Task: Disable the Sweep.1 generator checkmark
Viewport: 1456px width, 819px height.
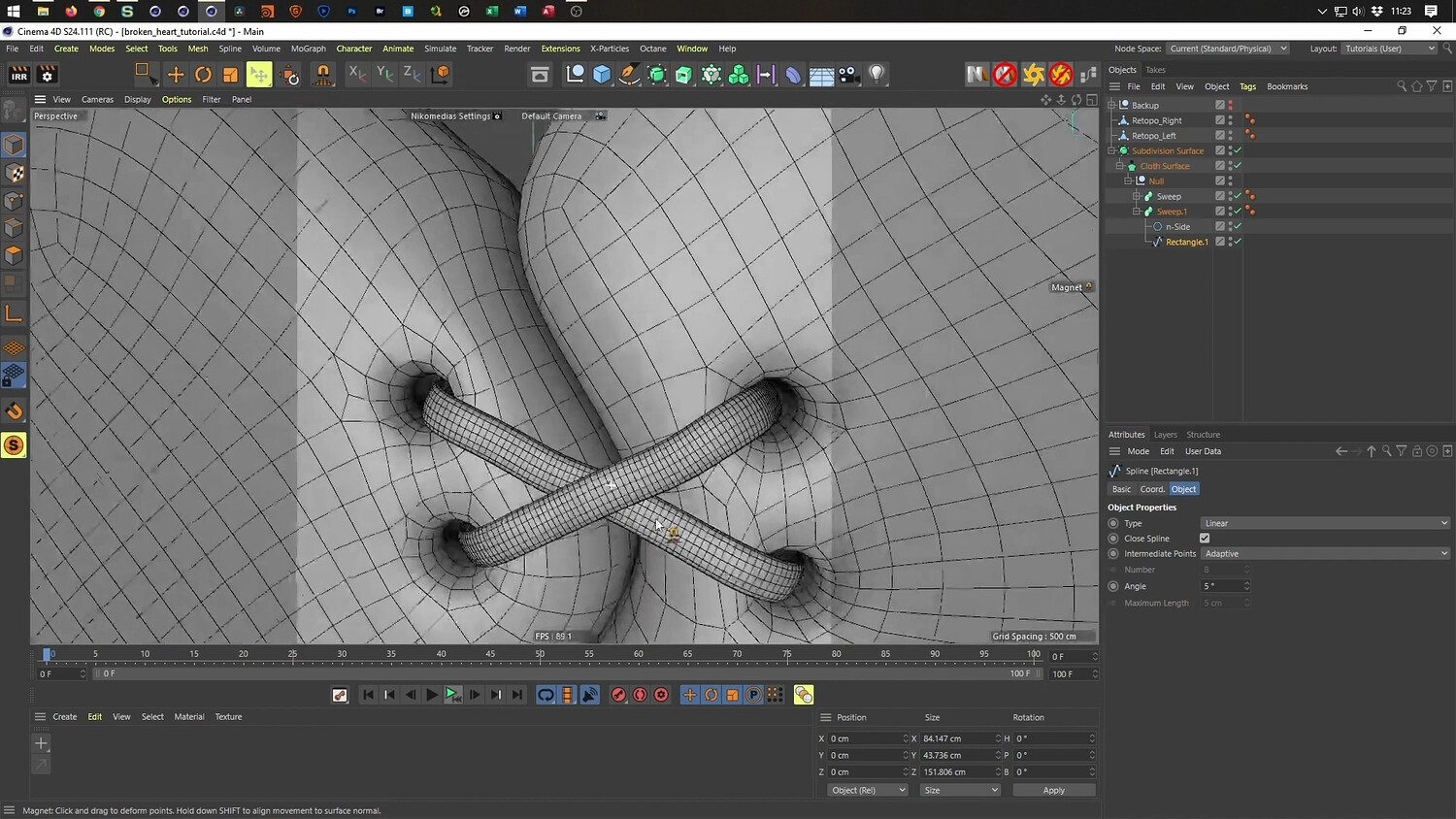Action: pos(1238,212)
